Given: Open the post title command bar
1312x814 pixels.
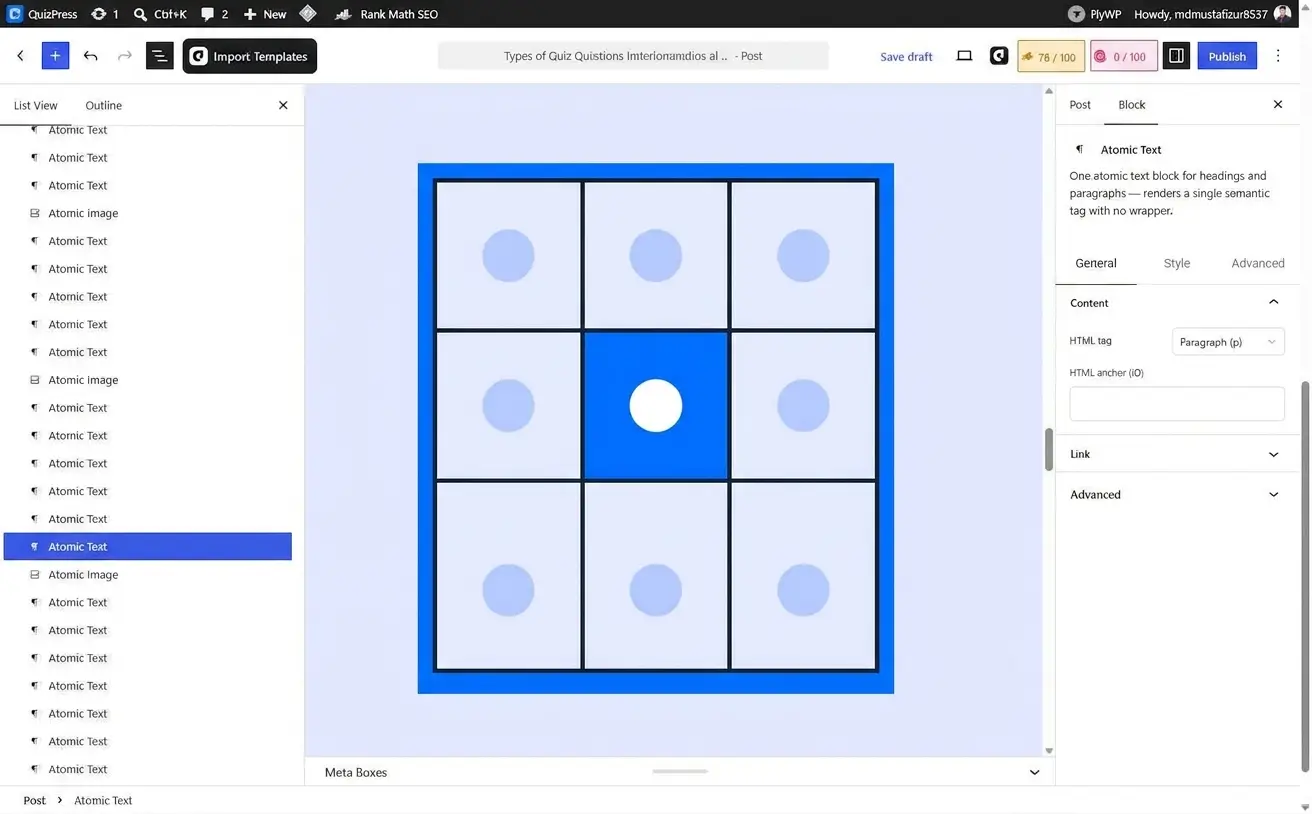Looking at the screenshot, I should [633, 56].
